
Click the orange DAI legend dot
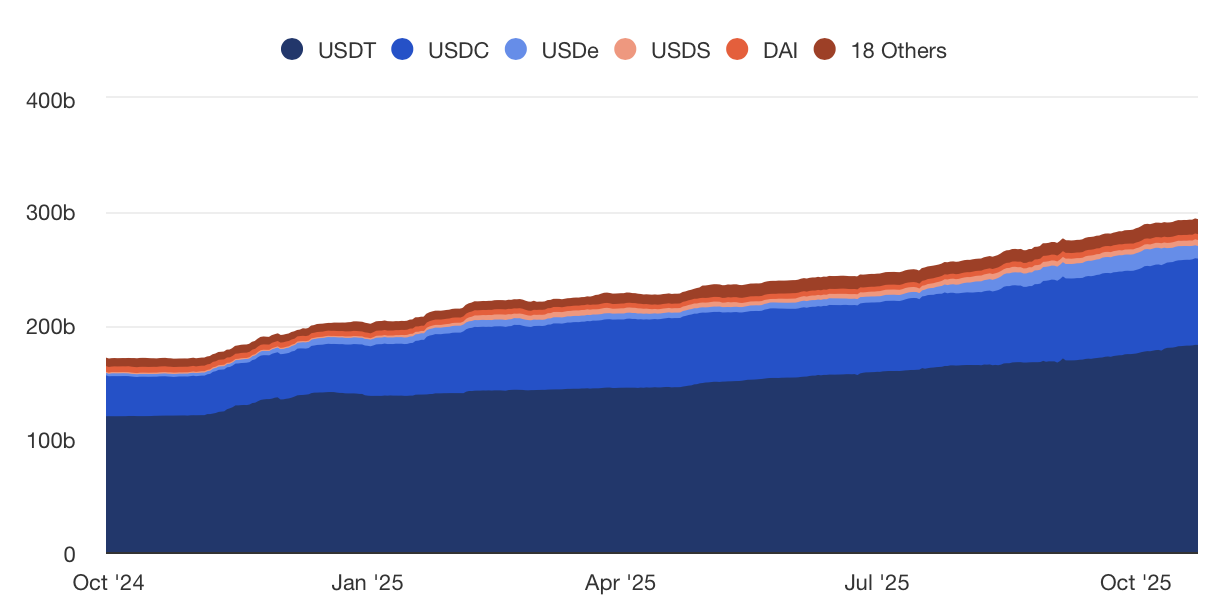click(x=738, y=50)
